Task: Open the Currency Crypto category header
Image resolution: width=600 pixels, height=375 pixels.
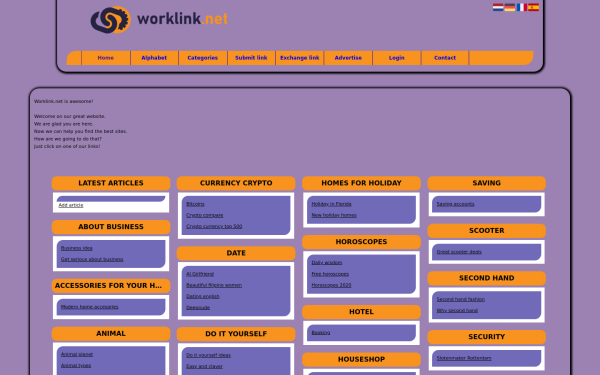Action: [236, 183]
